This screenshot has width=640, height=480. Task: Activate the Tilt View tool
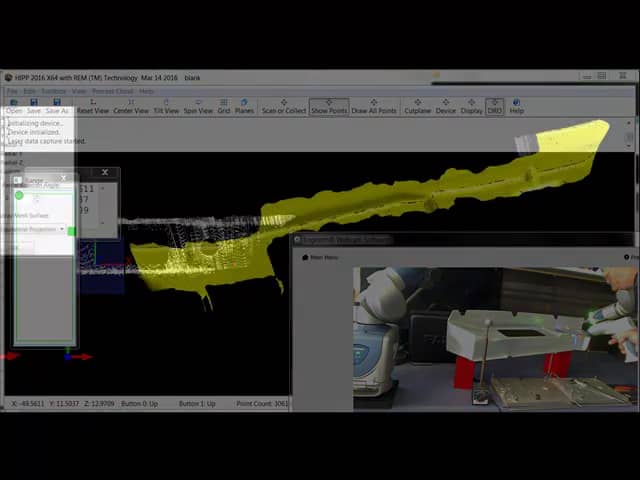click(x=166, y=106)
